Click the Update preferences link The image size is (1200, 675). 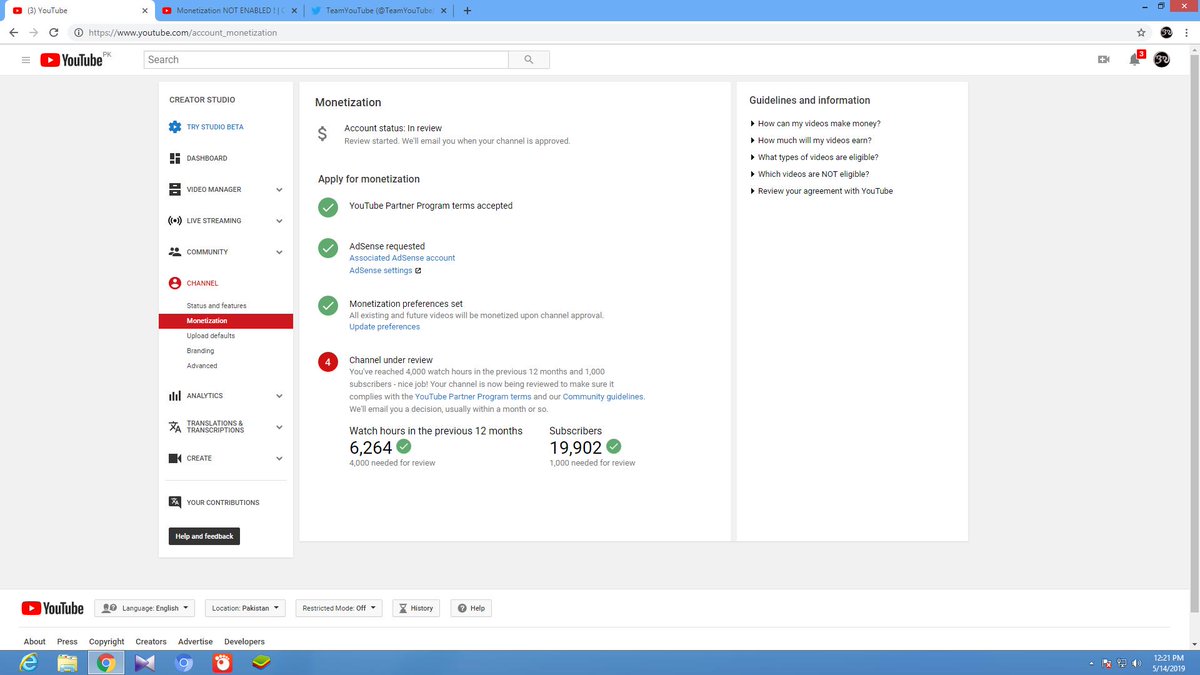tap(384, 327)
